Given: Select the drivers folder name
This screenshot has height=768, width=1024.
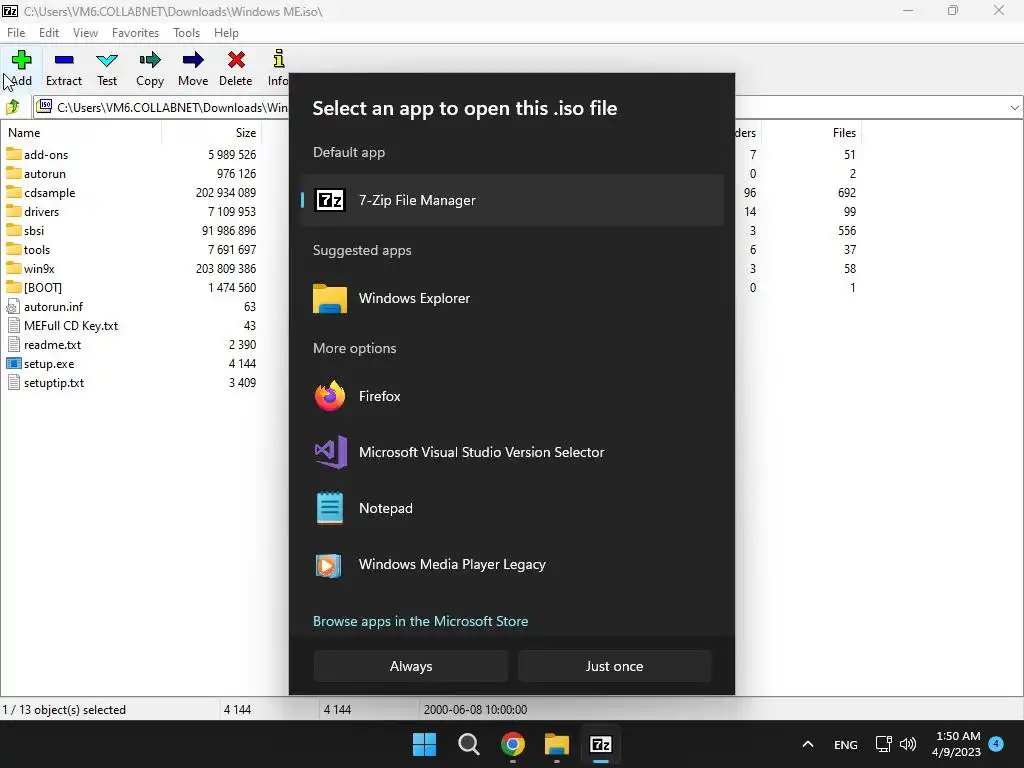Looking at the screenshot, I should (x=42, y=212).
